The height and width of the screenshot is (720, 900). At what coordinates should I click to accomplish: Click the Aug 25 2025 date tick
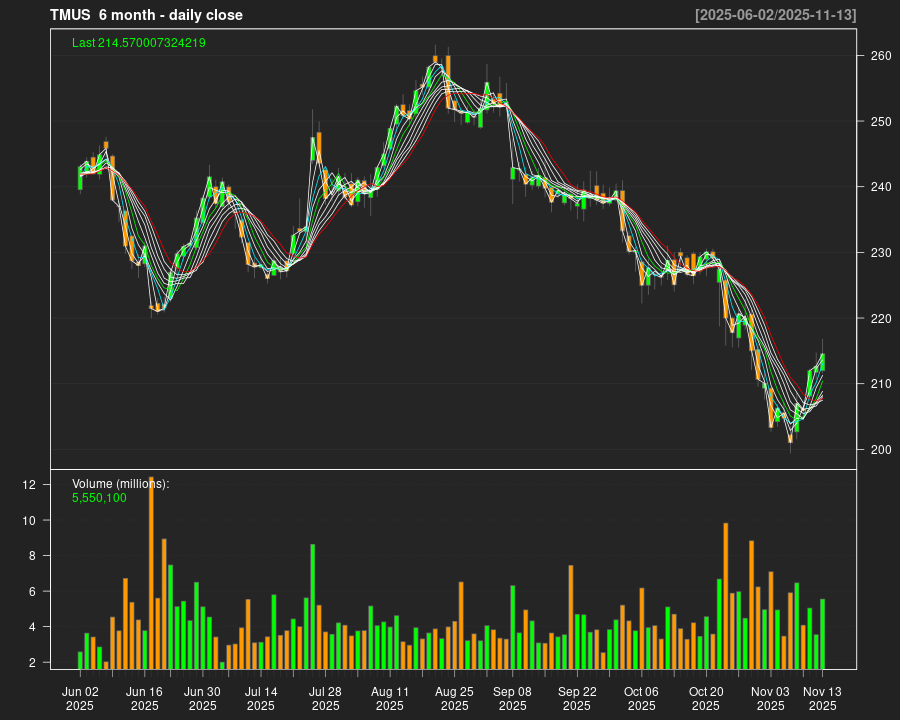(454, 698)
